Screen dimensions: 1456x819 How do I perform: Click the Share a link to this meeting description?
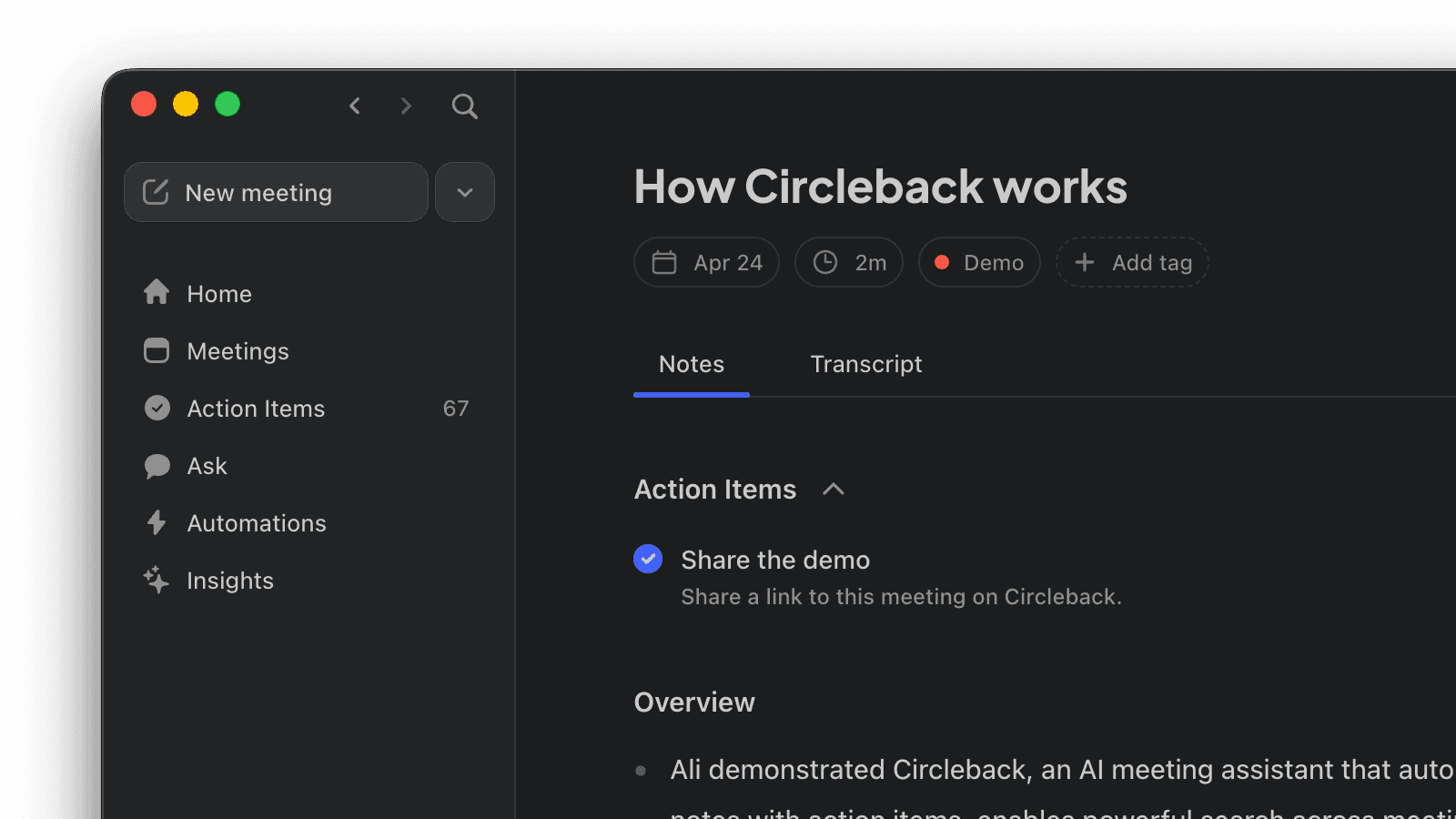click(x=901, y=597)
